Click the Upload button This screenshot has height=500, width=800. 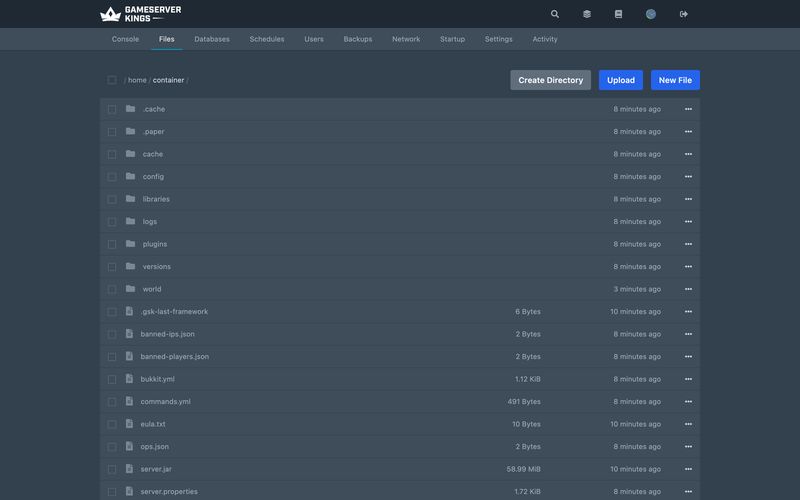click(x=621, y=80)
